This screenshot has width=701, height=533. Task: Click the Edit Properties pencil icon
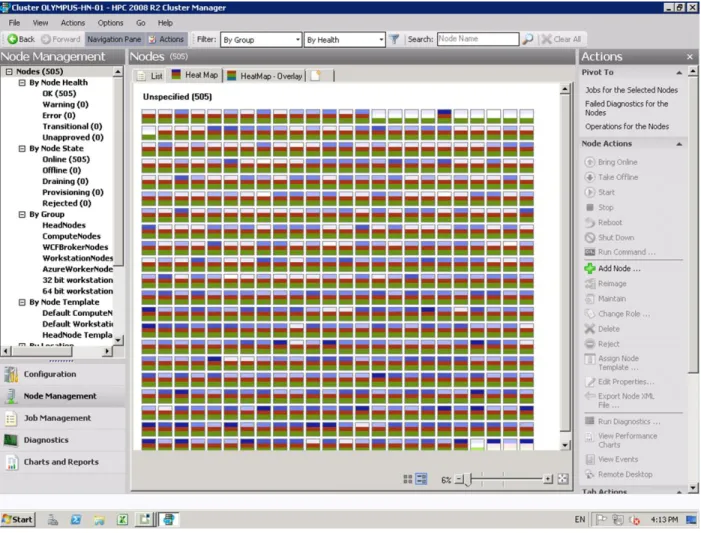click(590, 381)
